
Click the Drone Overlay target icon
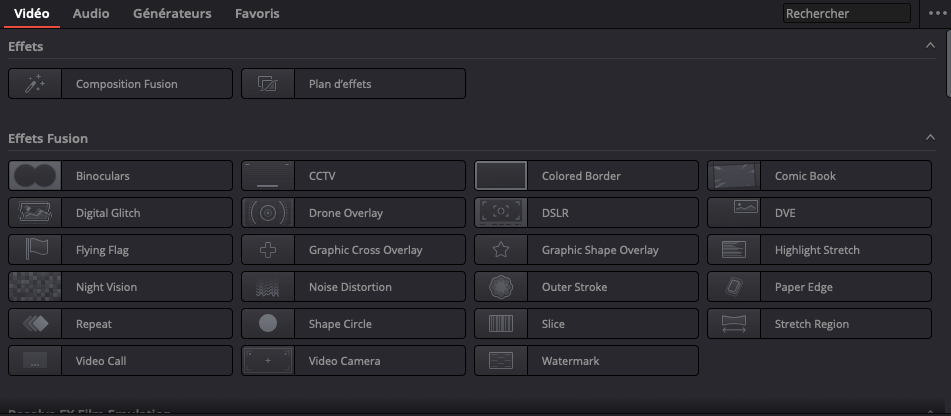click(x=268, y=213)
